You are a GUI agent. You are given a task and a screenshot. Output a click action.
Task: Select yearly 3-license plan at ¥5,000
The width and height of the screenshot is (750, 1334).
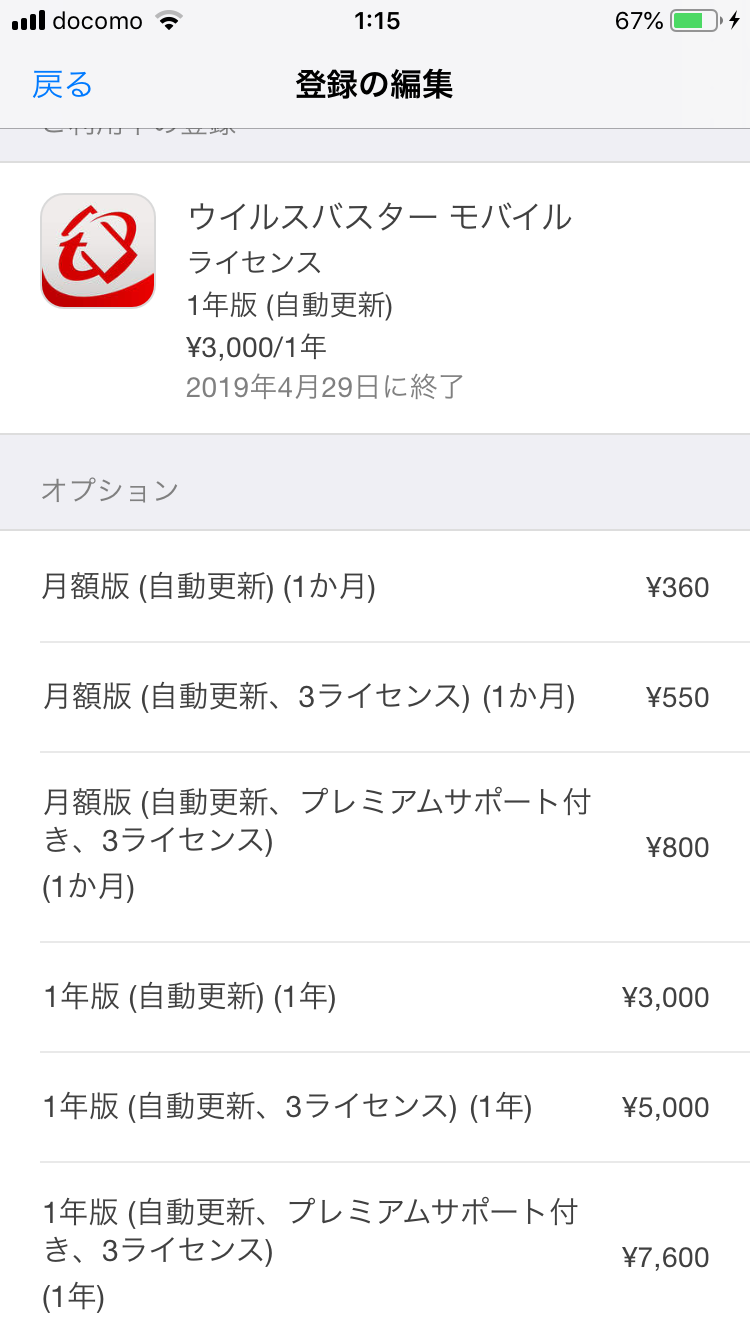(375, 1107)
